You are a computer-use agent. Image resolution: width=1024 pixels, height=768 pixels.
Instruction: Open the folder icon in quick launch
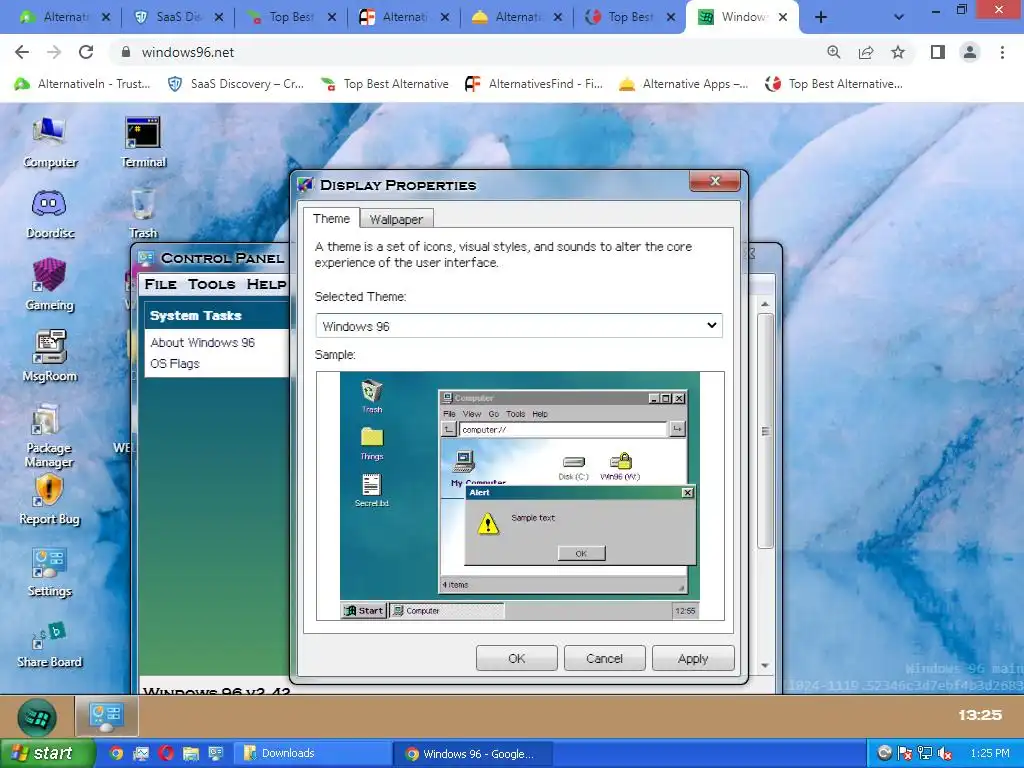(x=191, y=753)
